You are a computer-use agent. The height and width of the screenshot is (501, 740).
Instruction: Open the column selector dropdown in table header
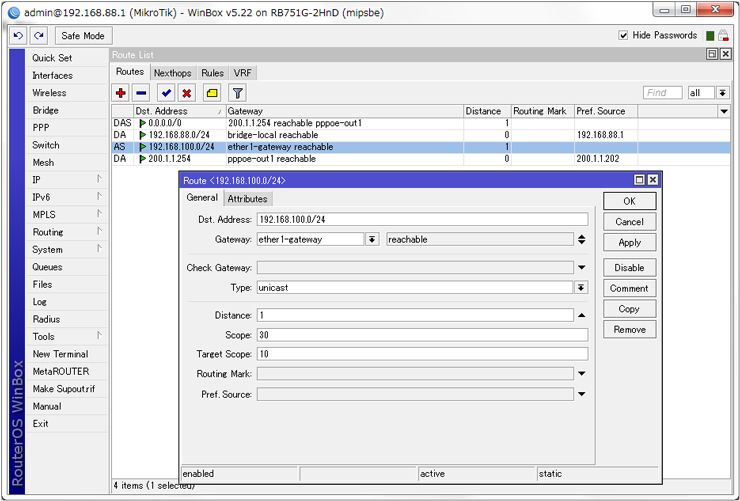[724, 111]
